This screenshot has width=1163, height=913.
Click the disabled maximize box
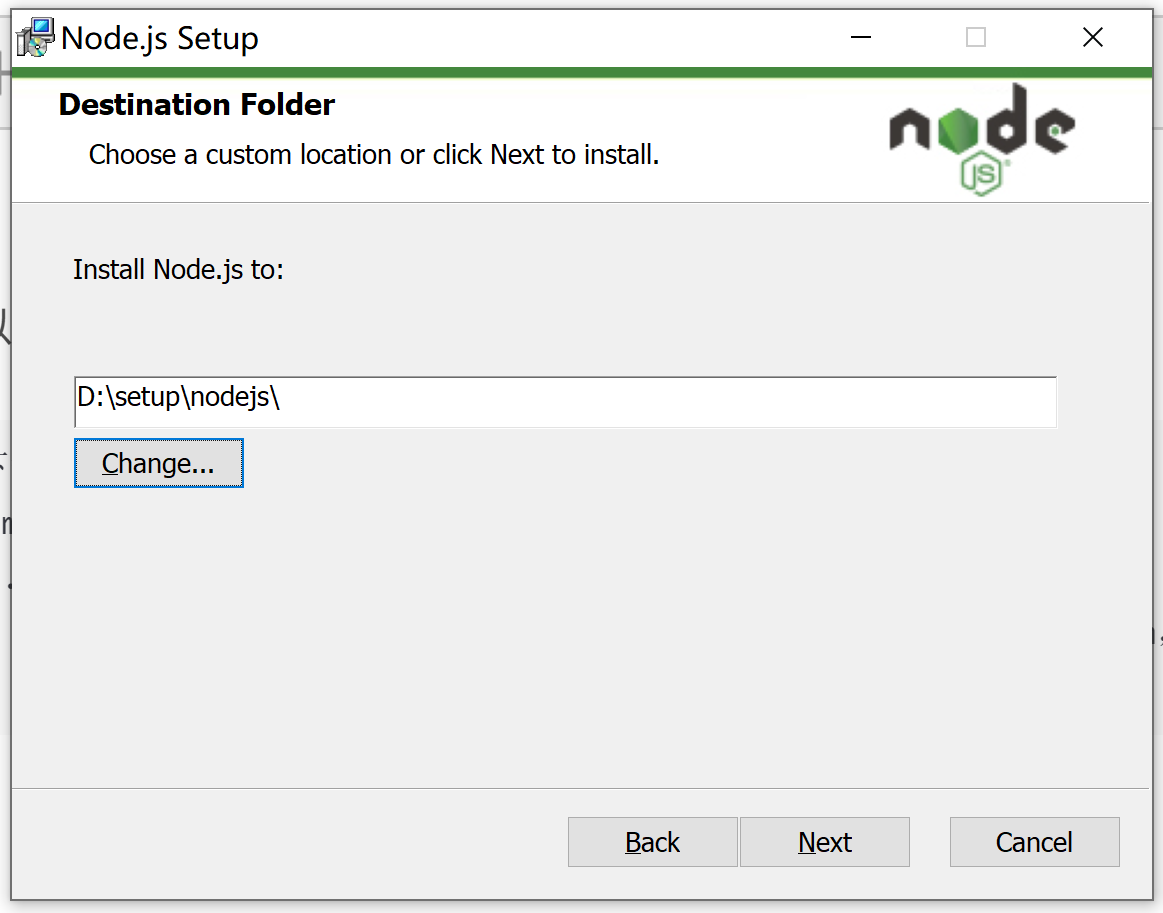click(x=976, y=37)
